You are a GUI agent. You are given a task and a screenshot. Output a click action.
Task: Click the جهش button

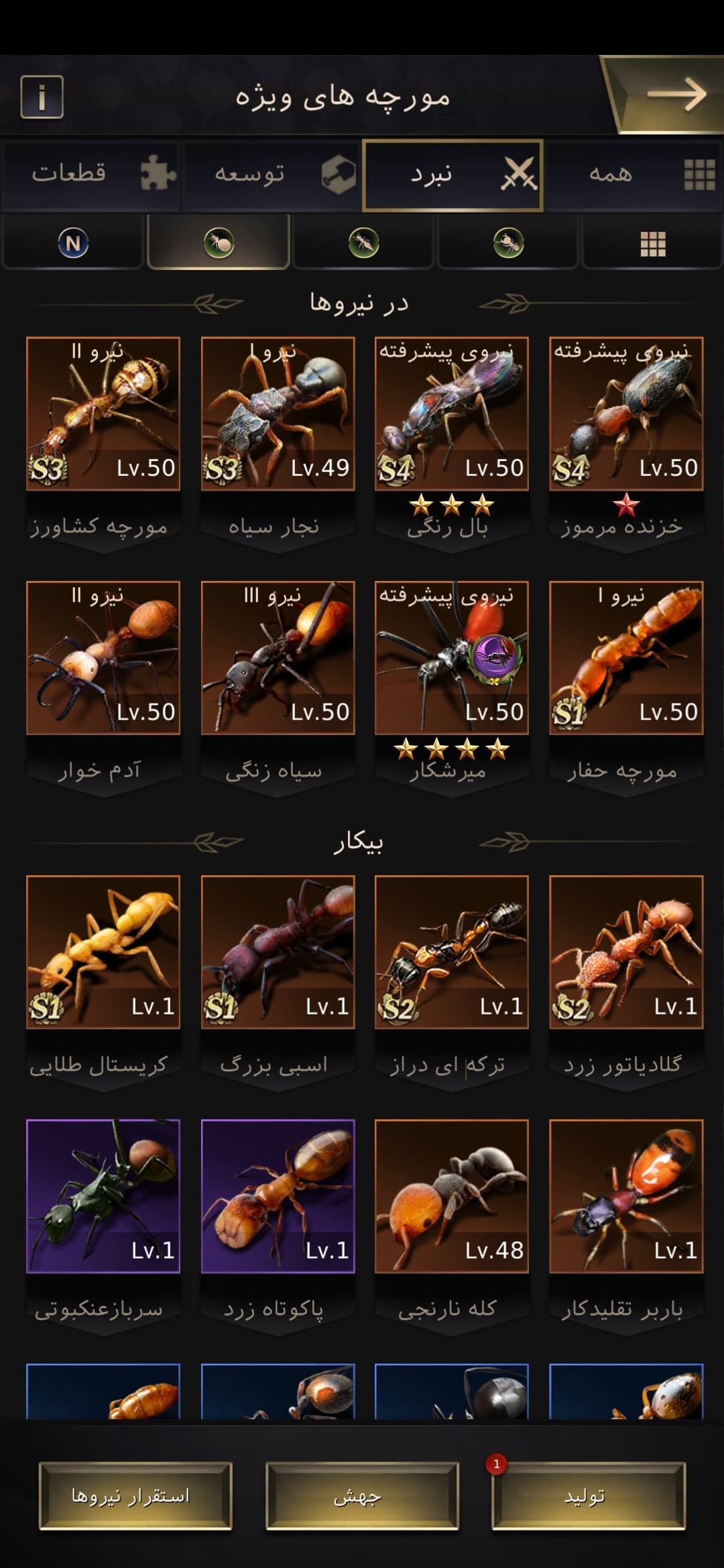(x=362, y=1496)
